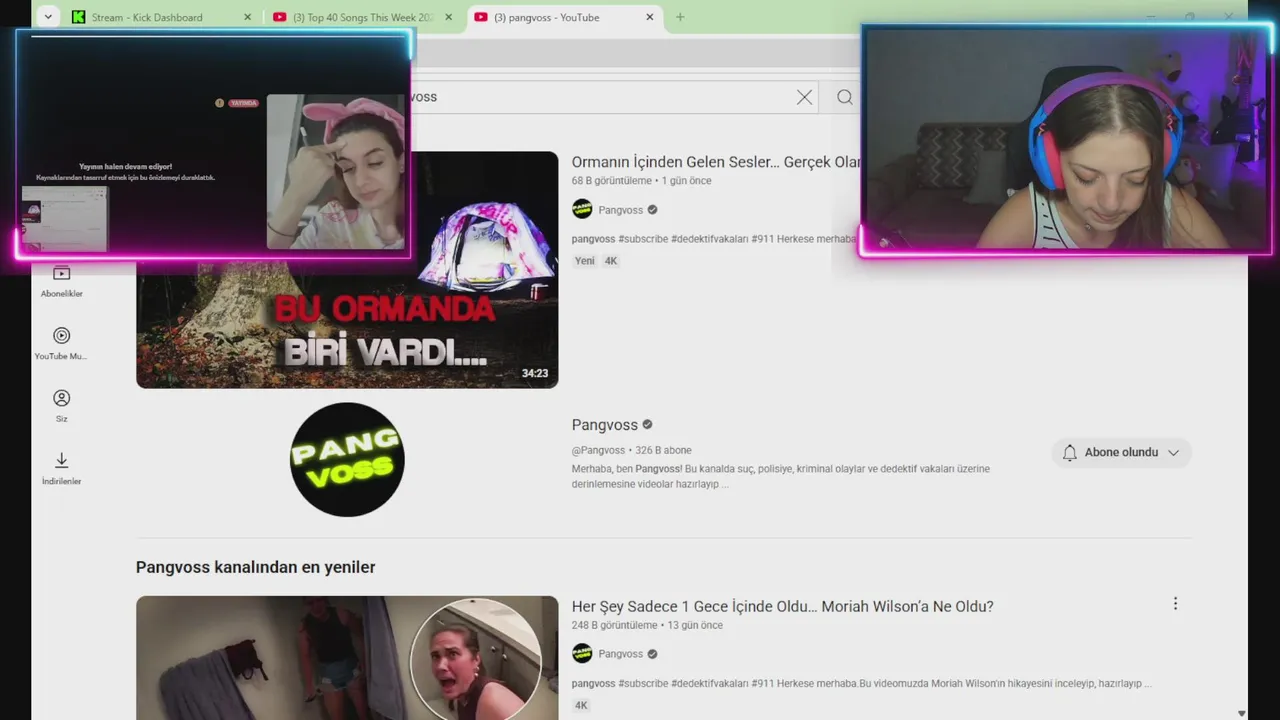The image size is (1280, 720).
Task: Open video title Ormanın İçinden Gelen Sesler
Action: coord(715,162)
